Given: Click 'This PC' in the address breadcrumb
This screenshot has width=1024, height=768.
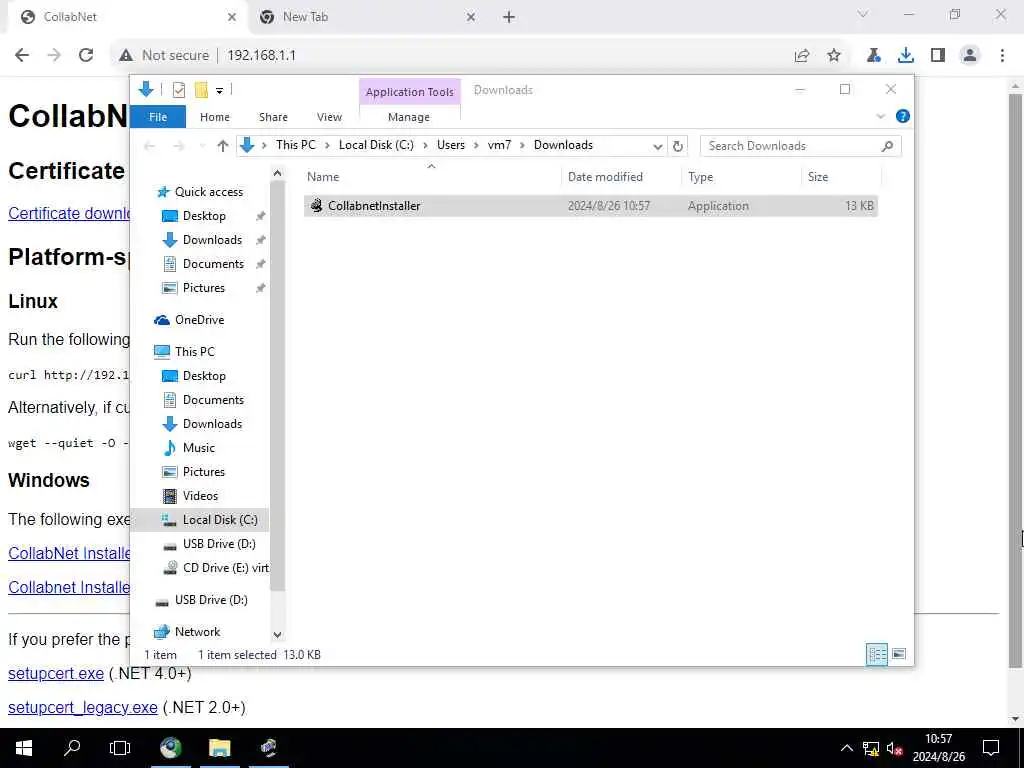Looking at the screenshot, I should click(295, 145).
